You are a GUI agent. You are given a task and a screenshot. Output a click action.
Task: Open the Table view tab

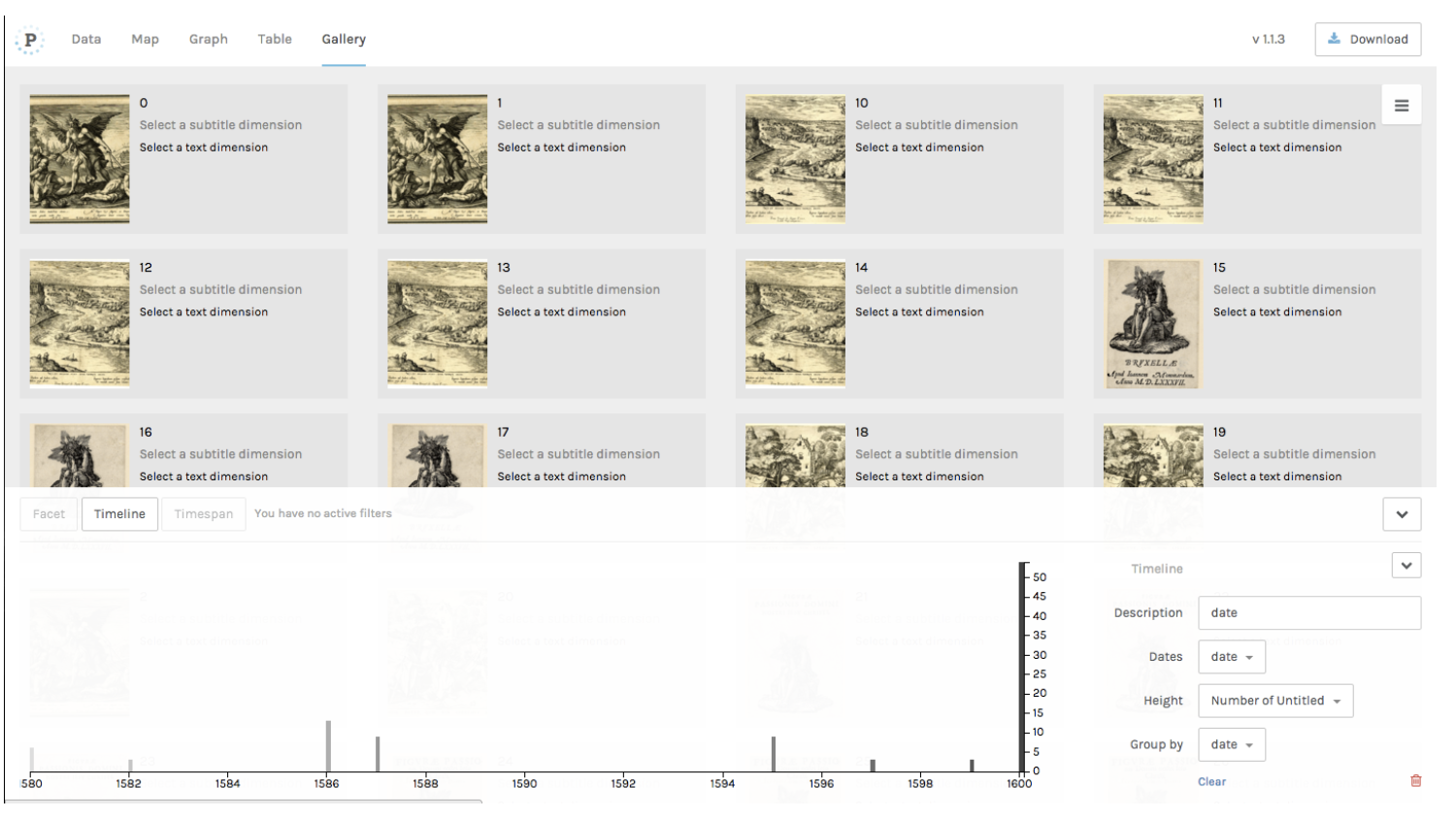275,40
